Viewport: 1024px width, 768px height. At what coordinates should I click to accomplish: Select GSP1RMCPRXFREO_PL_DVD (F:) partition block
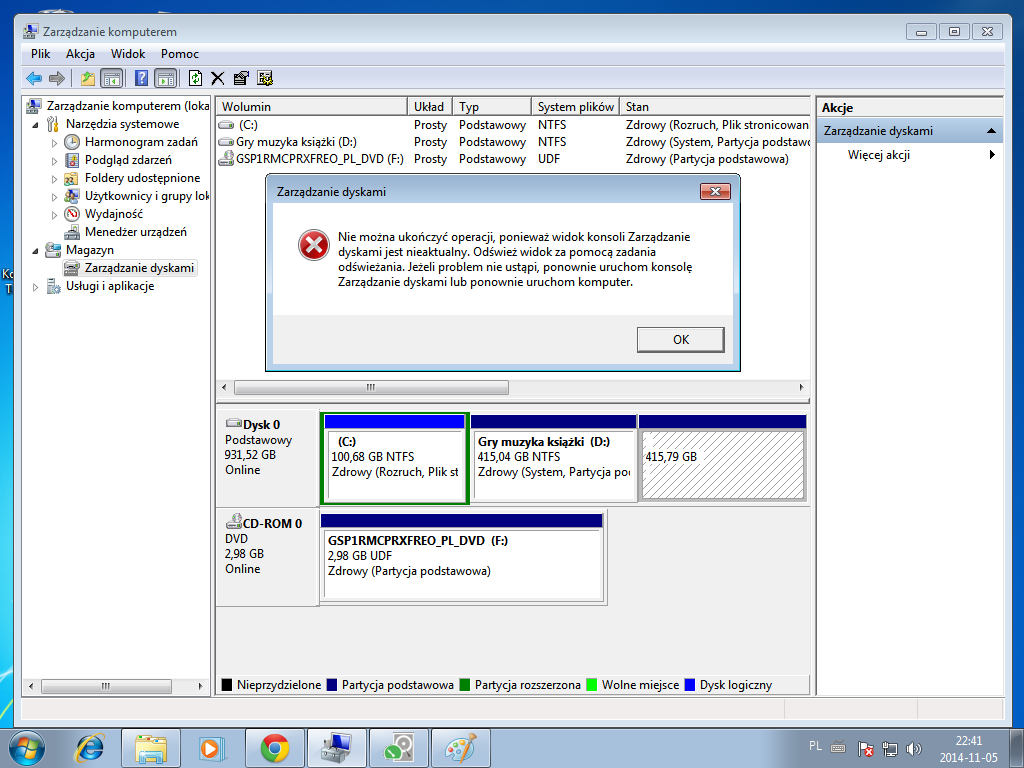[462, 557]
